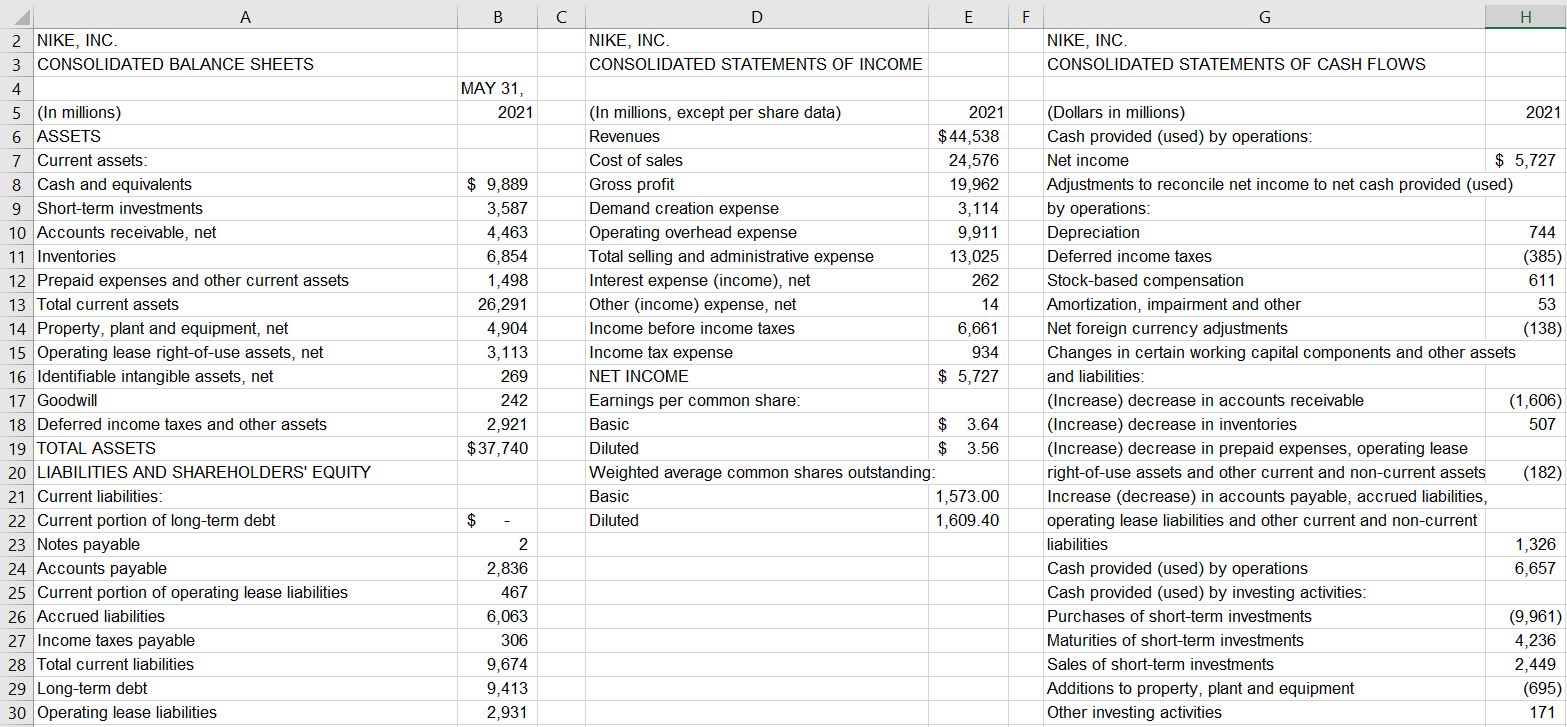Screen dimensions: 1567x727
Task: Click total selling and administrative value 13,025
Action: coord(968,256)
